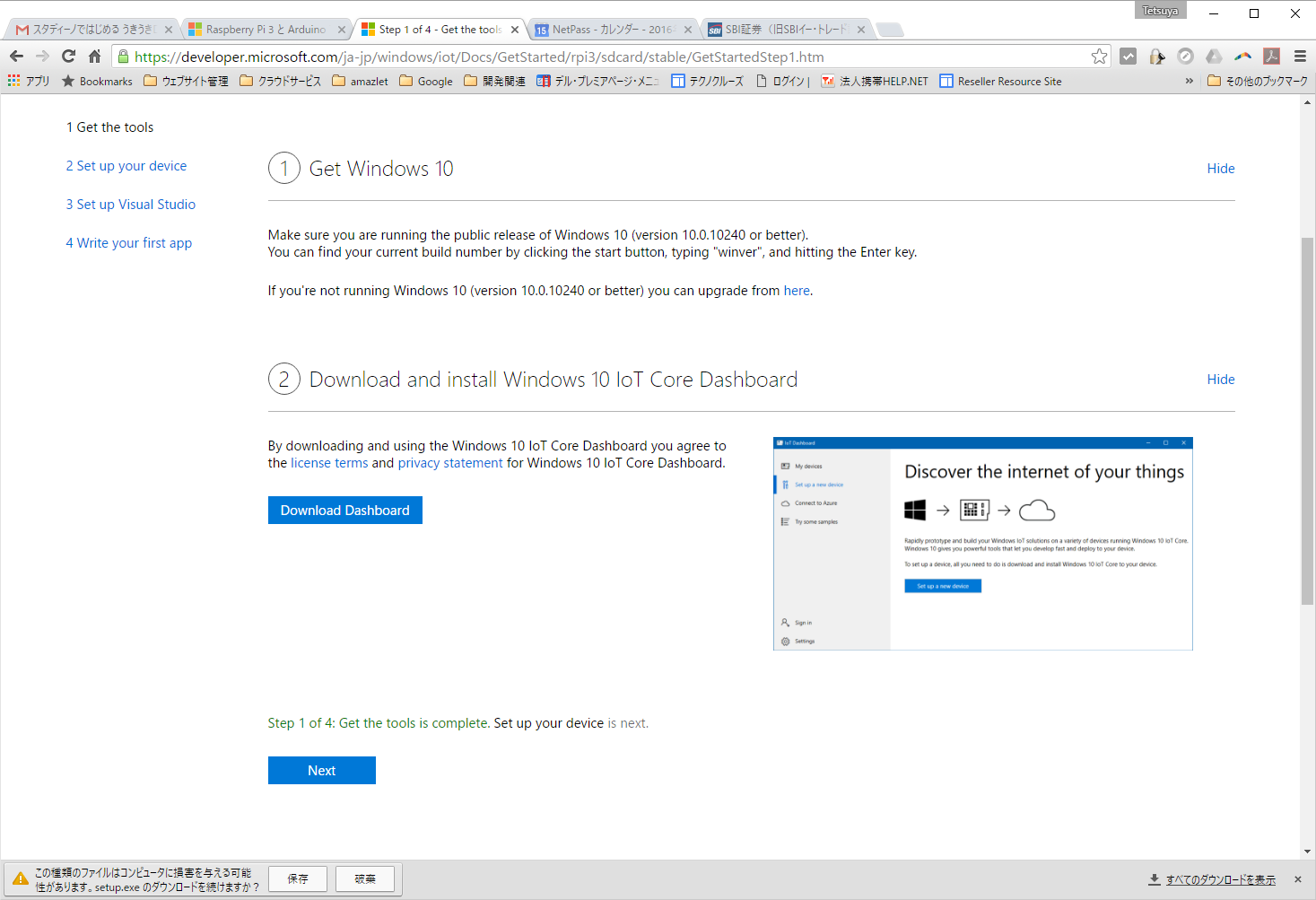
Task: Hide the IoT Core Dashboard section
Action: [x=1220, y=380]
